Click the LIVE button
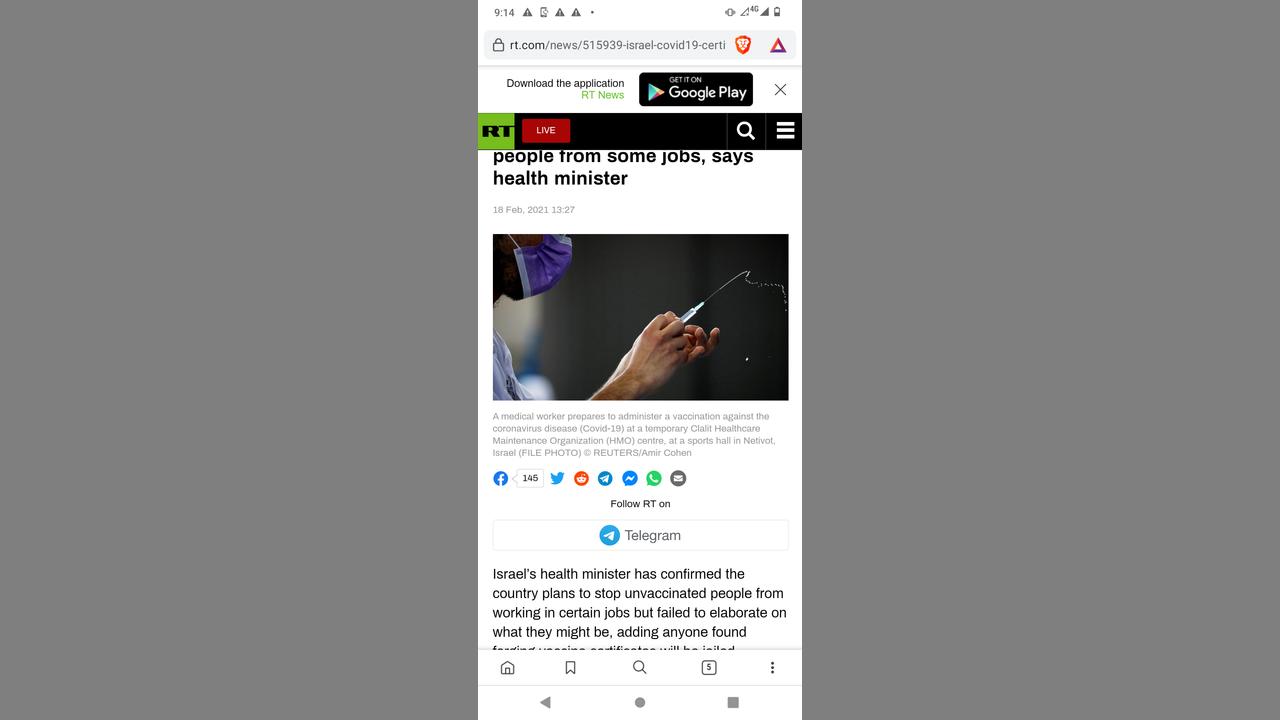1280x720 pixels. click(546, 130)
